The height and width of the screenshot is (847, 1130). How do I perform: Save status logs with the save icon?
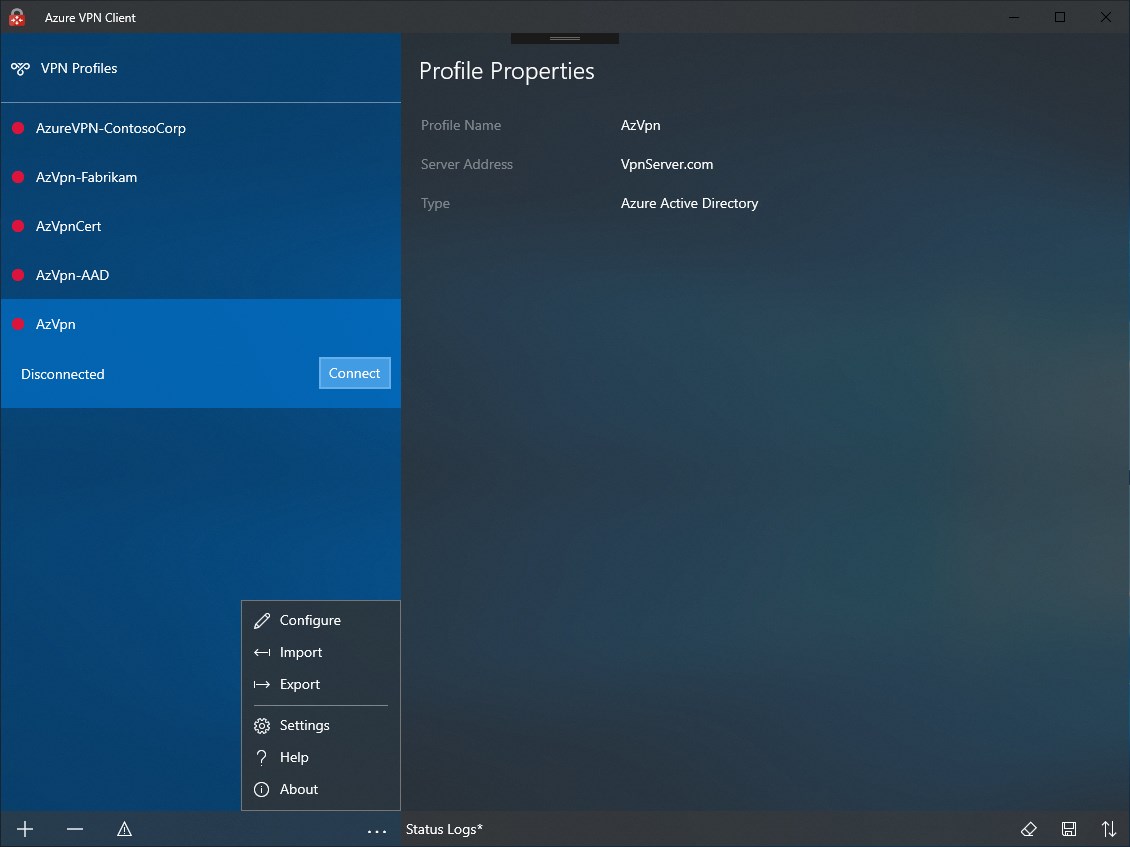click(1068, 829)
